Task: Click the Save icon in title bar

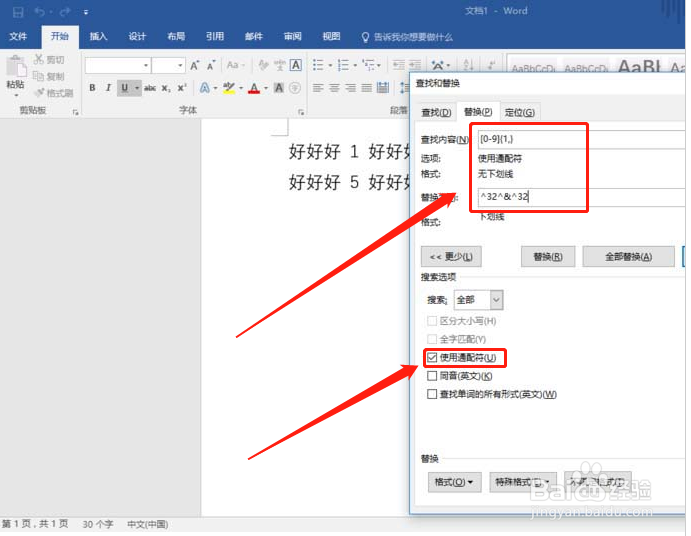Action: point(18,12)
